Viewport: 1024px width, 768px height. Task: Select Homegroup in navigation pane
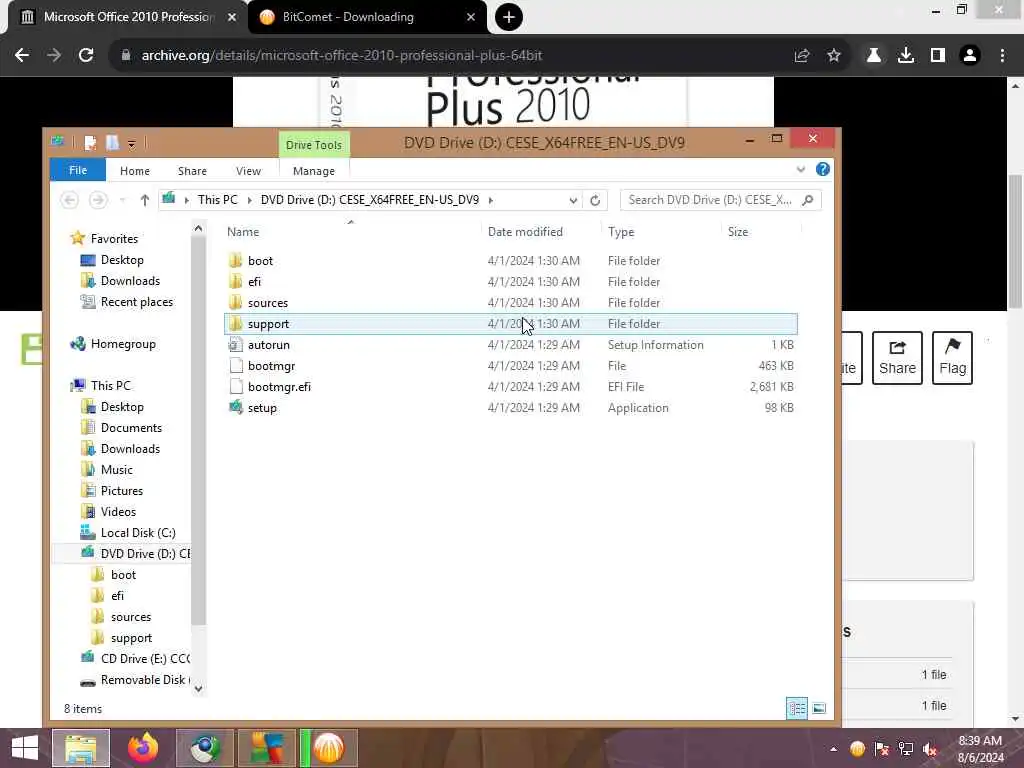123,344
